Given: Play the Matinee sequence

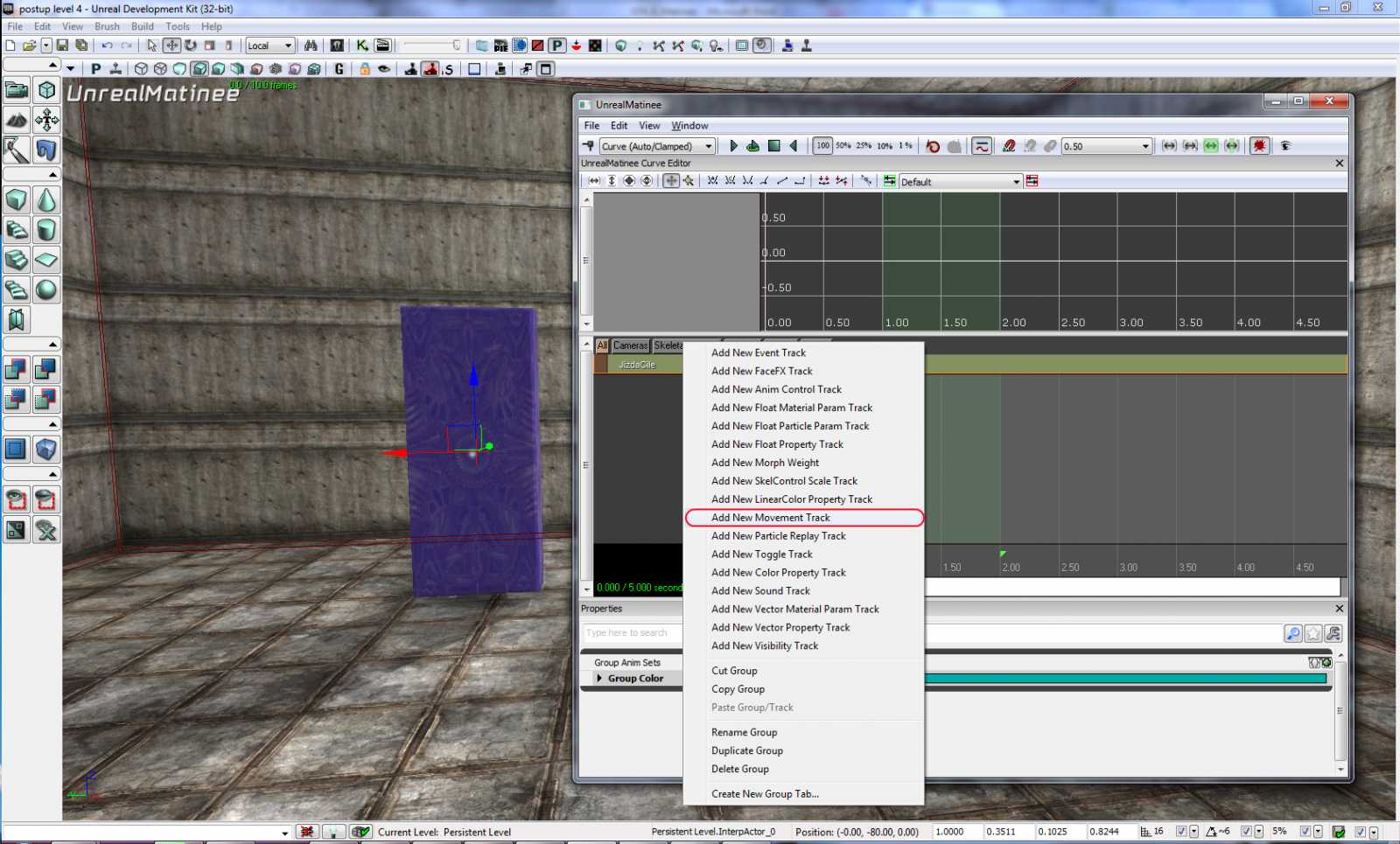Looking at the screenshot, I should (733, 146).
